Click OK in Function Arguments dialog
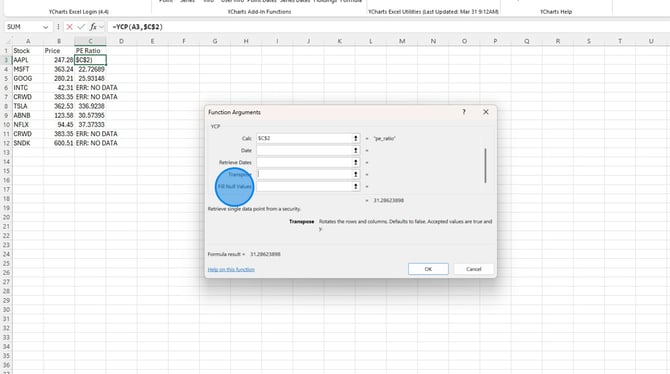670x374 pixels. (428, 269)
